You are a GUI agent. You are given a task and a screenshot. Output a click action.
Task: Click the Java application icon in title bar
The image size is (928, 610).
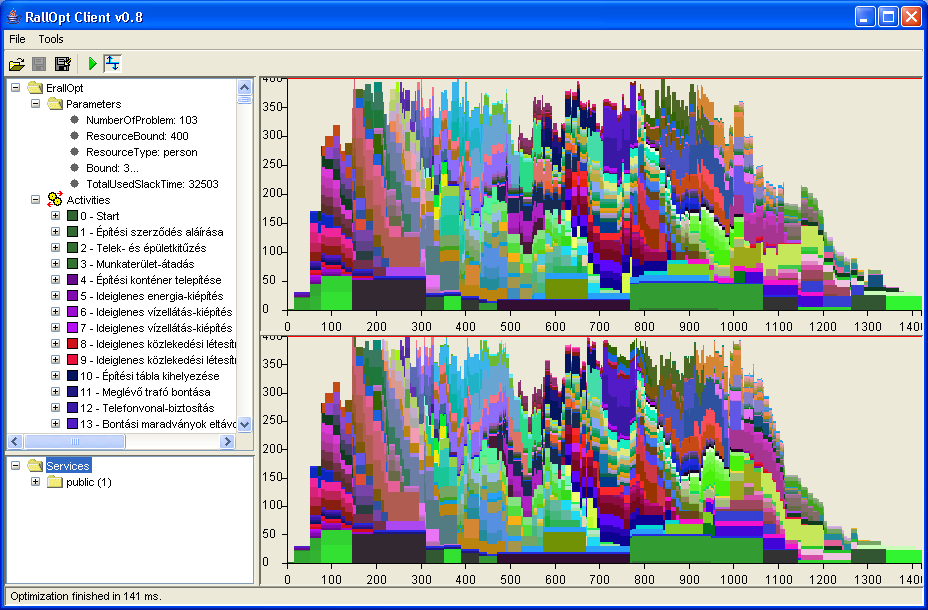coord(14,17)
